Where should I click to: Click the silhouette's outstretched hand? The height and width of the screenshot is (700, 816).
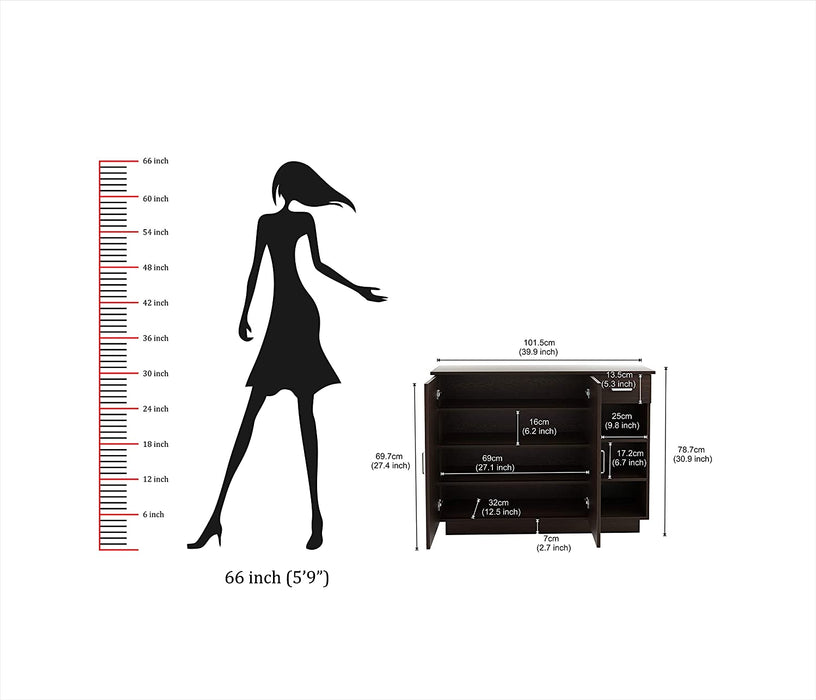[x=374, y=293]
